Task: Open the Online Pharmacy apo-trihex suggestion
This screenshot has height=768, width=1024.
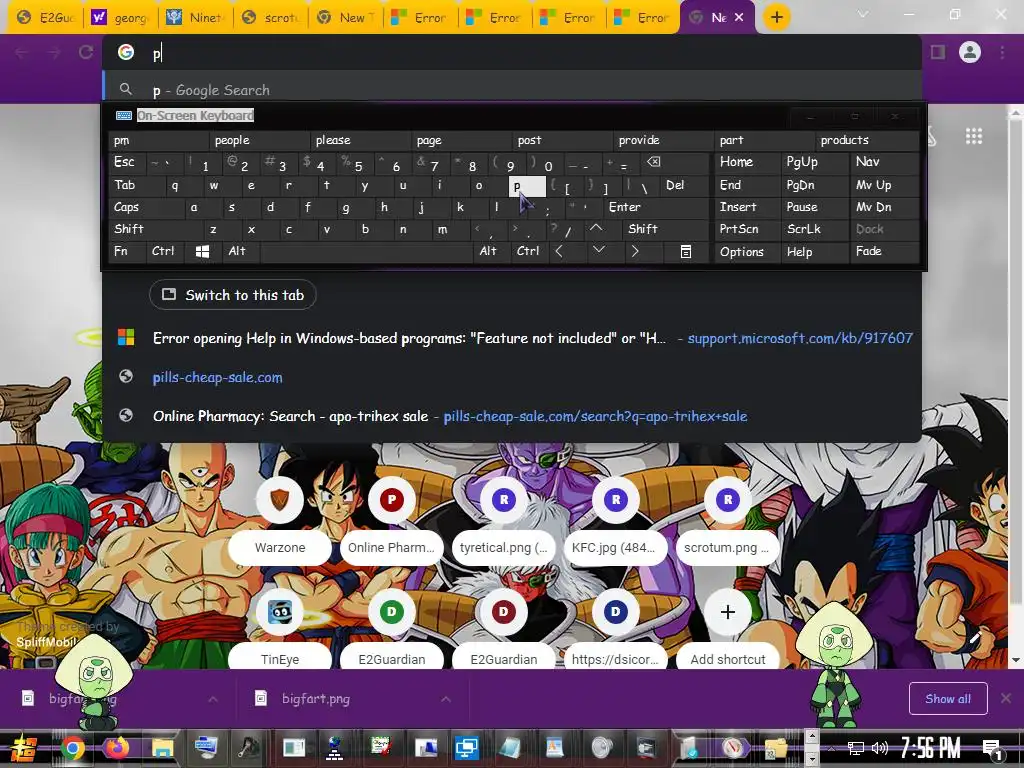Action: pyautogui.click(x=512, y=416)
